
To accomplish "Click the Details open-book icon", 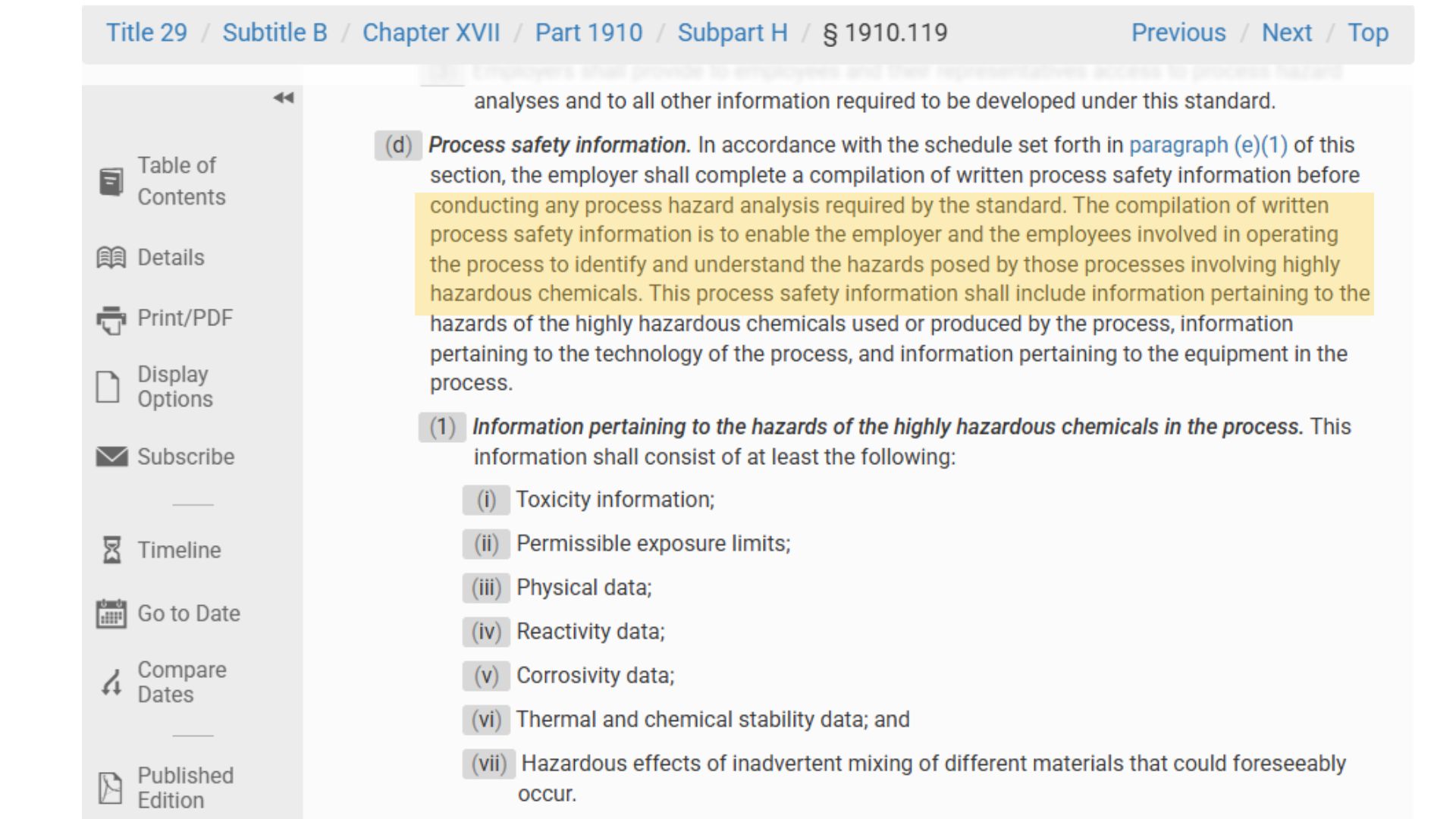I will (x=111, y=258).
